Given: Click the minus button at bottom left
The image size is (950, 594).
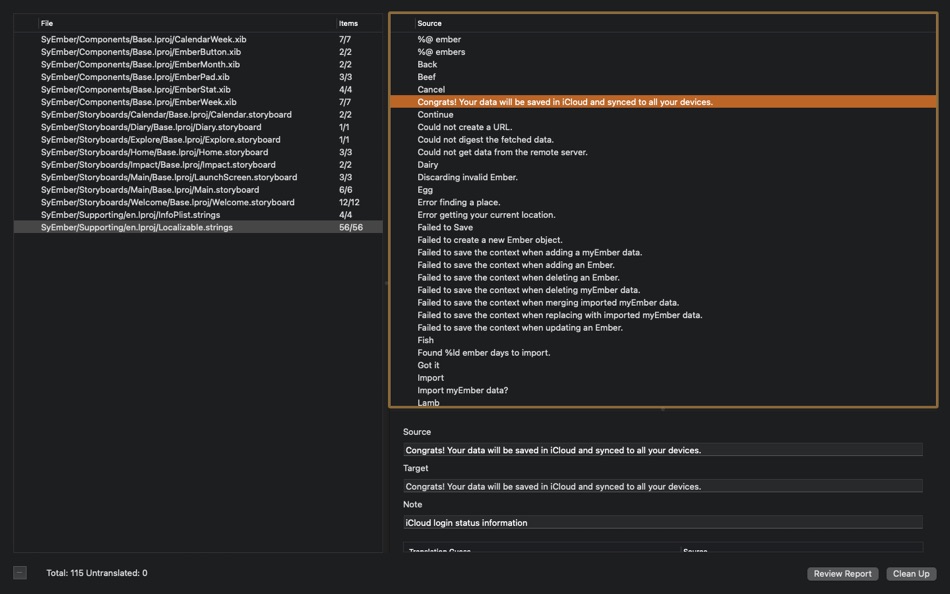Looking at the screenshot, I should point(20,573).
